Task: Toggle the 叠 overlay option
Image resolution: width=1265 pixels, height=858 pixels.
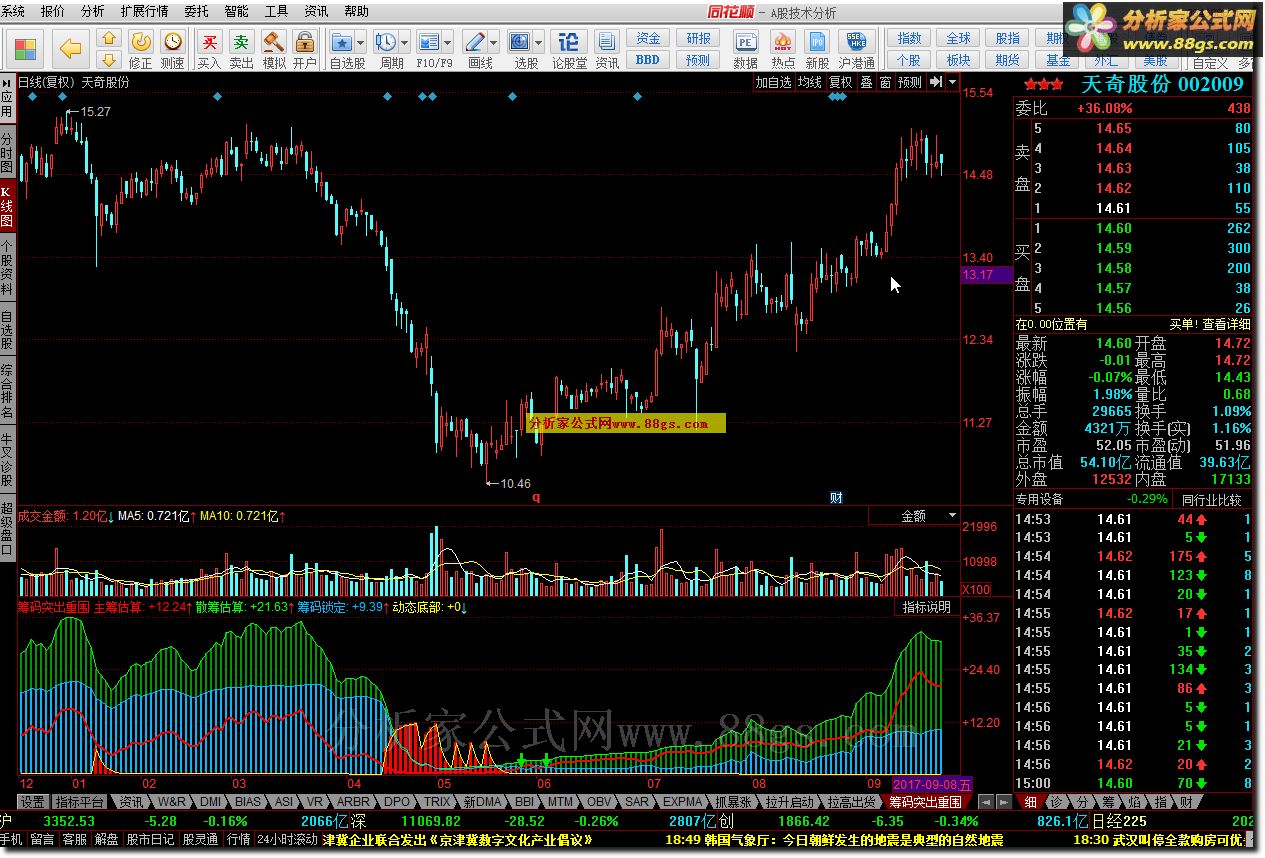Action: [867, 82]
